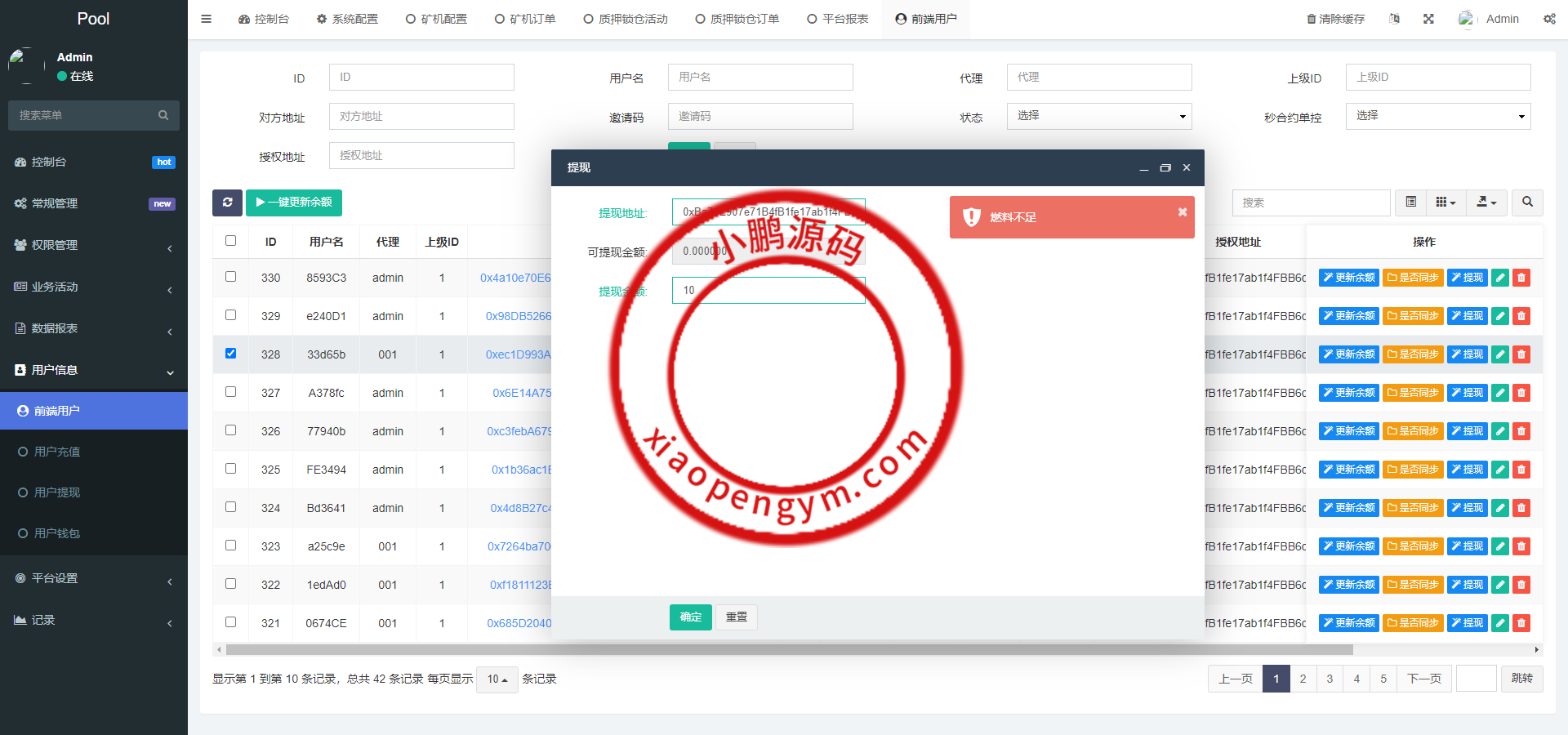The height and width of the screenshot is (735, 1568).
Task: Click the refresh table icon button
Action: coord(227,203)
